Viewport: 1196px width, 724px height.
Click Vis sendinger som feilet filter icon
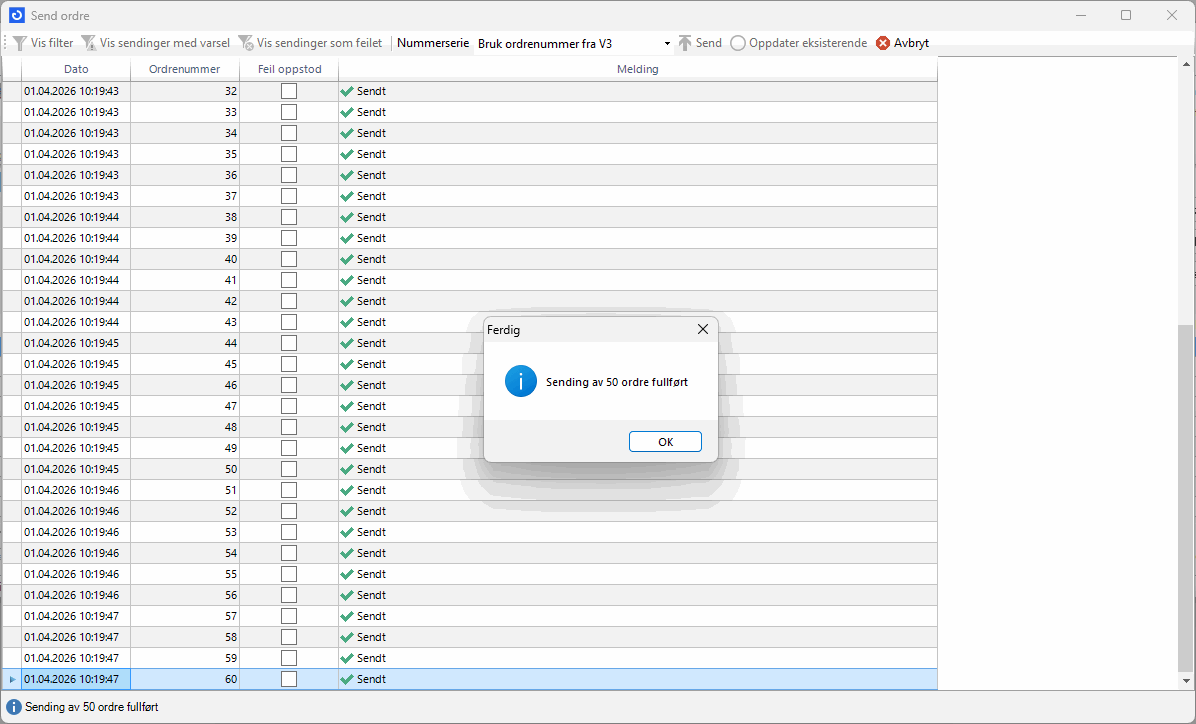(245, 43)
